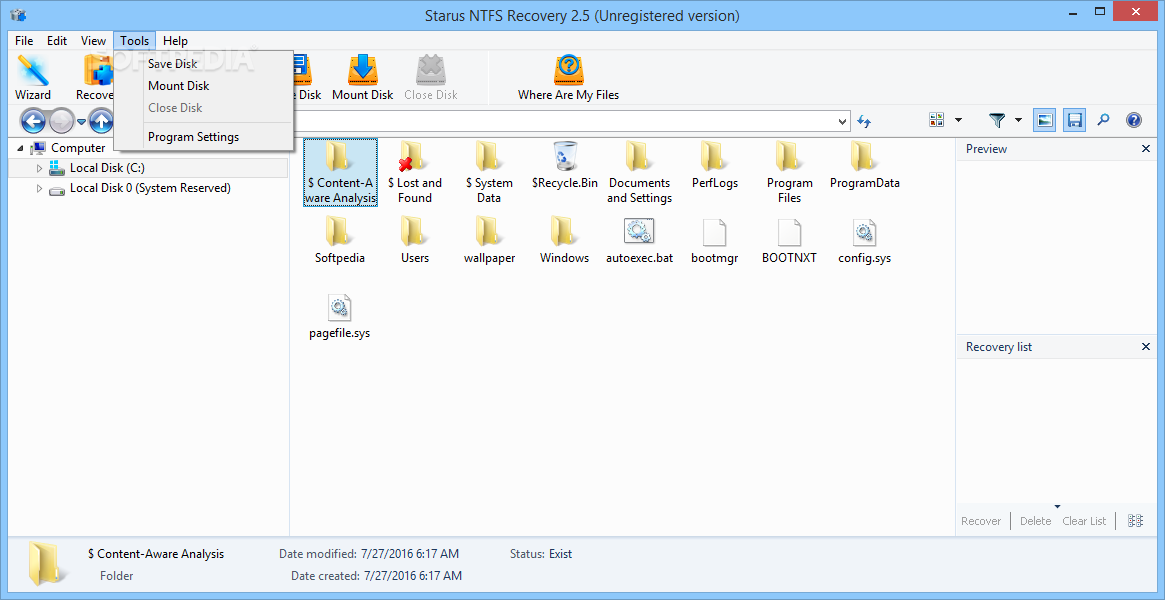Open the File menu

[24, 41]
